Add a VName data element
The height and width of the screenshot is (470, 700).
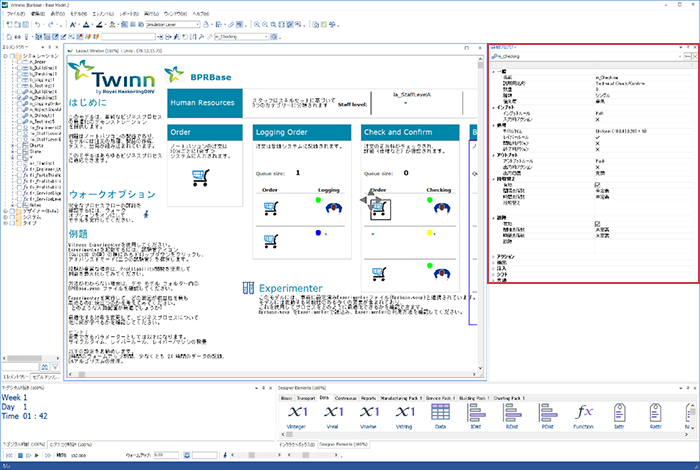[x=369, y=412]
